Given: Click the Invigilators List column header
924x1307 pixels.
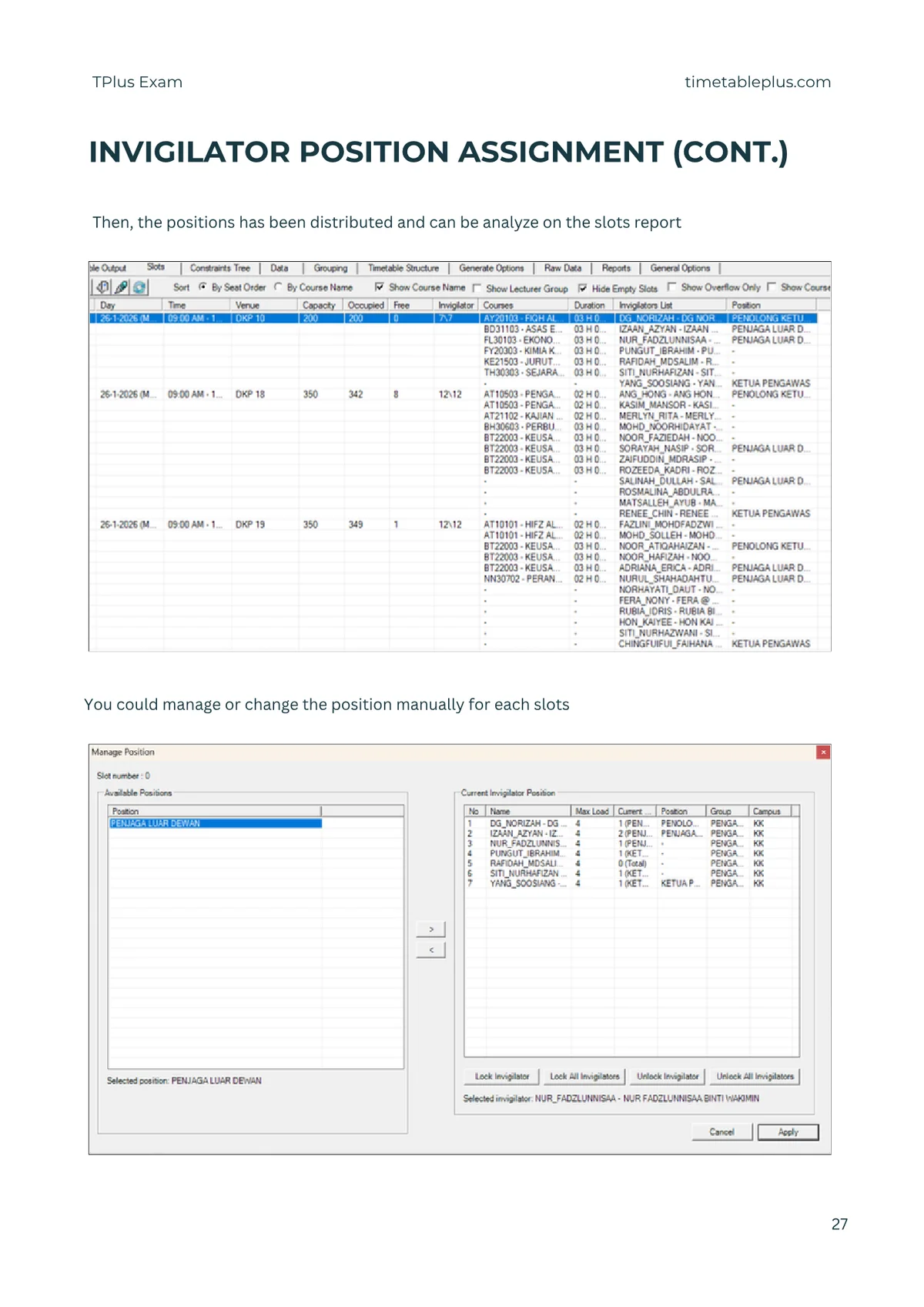Looking at the screenshot, I should (x=671, y=305).
